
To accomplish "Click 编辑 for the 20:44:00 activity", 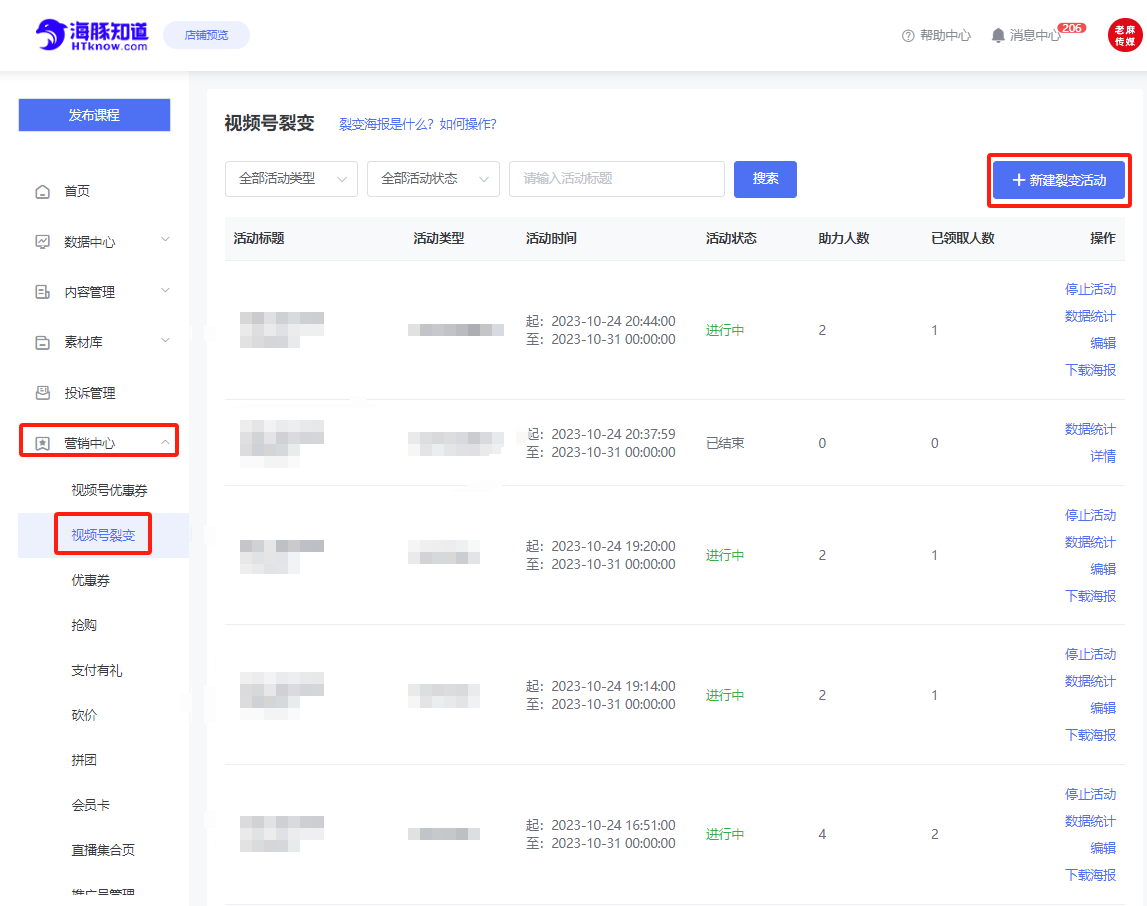I will click(1103, 343).
